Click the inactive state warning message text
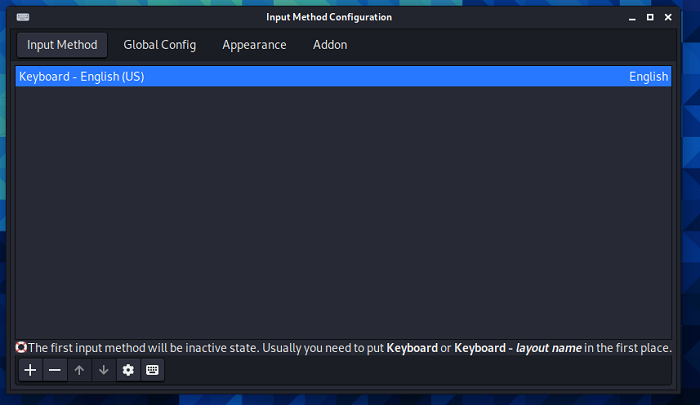700x405 pixels. pyautogui.click(x=350, y=348)
